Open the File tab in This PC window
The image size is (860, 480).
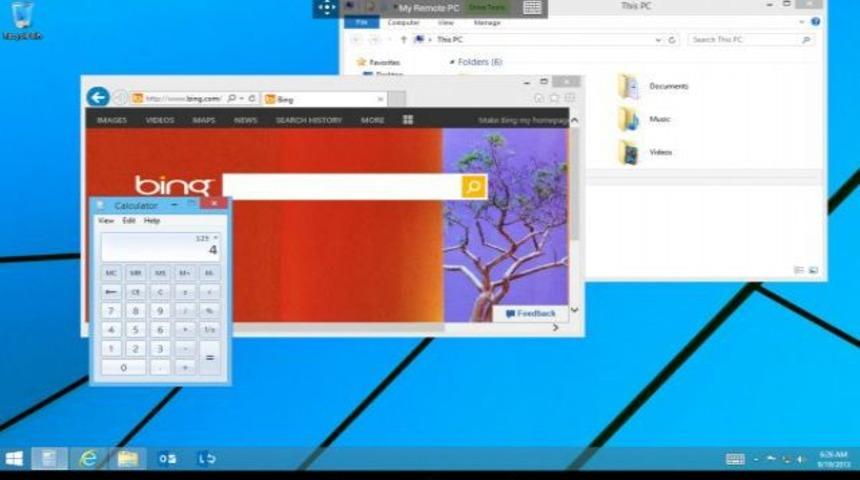(x=361, y=22)
